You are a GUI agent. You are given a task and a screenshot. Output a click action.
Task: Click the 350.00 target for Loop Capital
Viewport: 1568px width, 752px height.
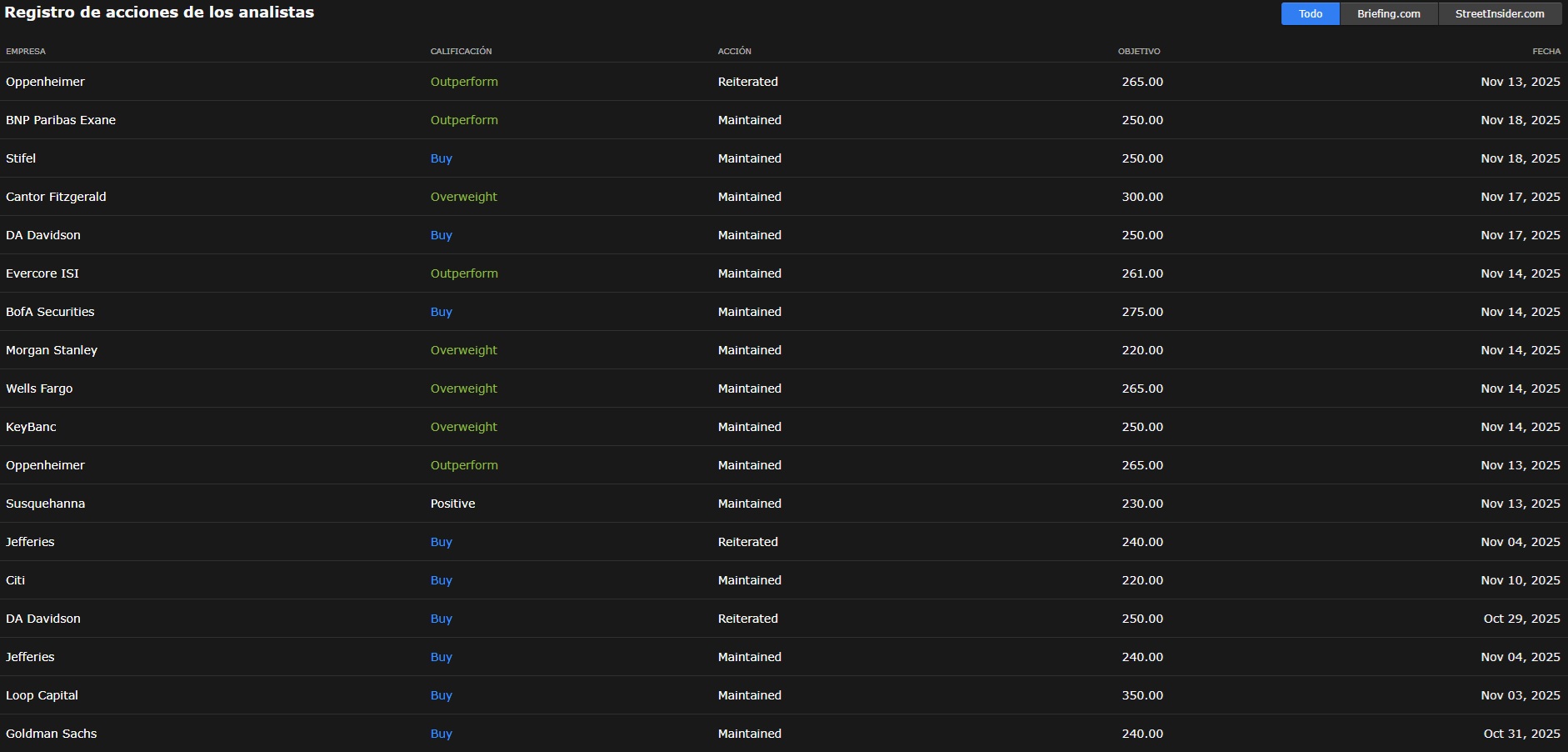(1141, 695)
